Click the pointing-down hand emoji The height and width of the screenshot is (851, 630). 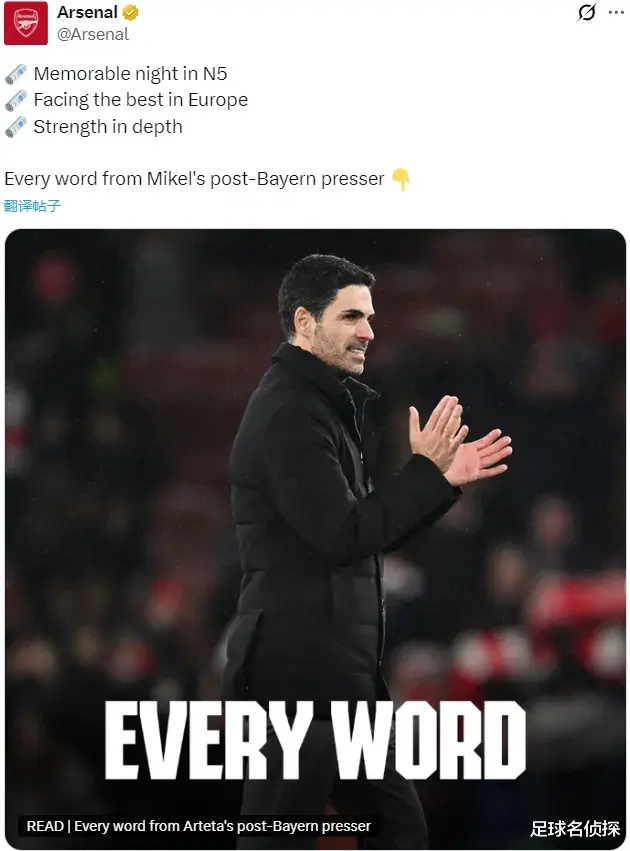tap(400, 179)
